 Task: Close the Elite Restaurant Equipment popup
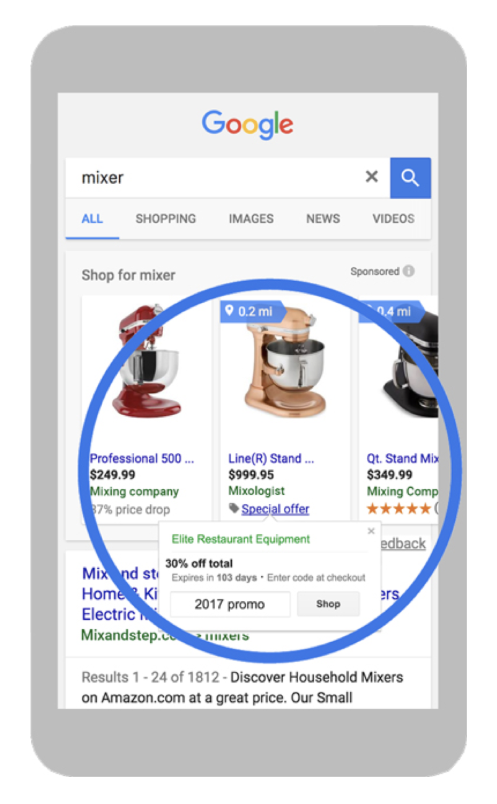(371, 531)
